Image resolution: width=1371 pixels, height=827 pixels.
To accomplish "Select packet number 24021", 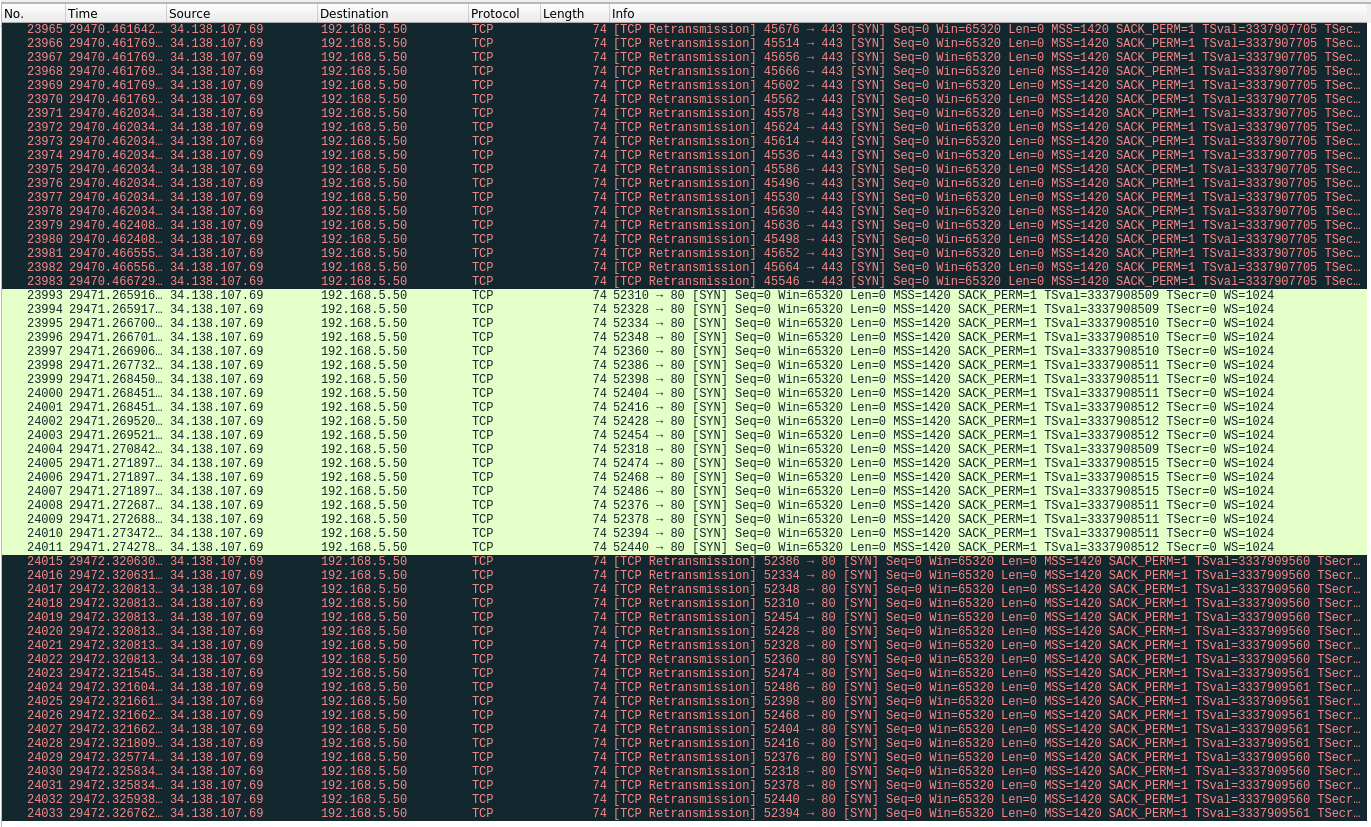I will click(685, 646).
